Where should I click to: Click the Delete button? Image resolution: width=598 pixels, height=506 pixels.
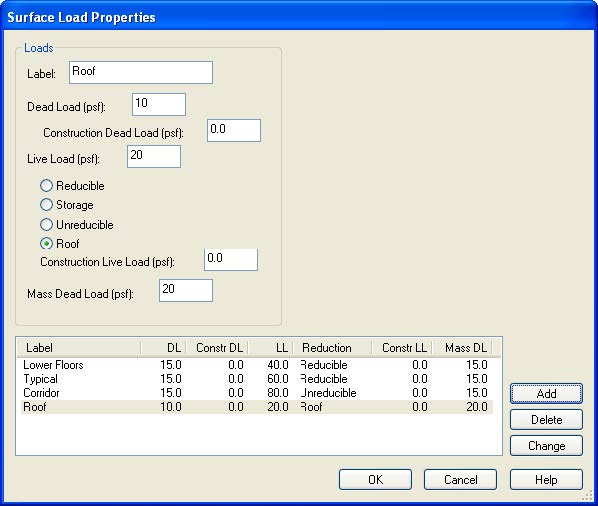(546, 419)
